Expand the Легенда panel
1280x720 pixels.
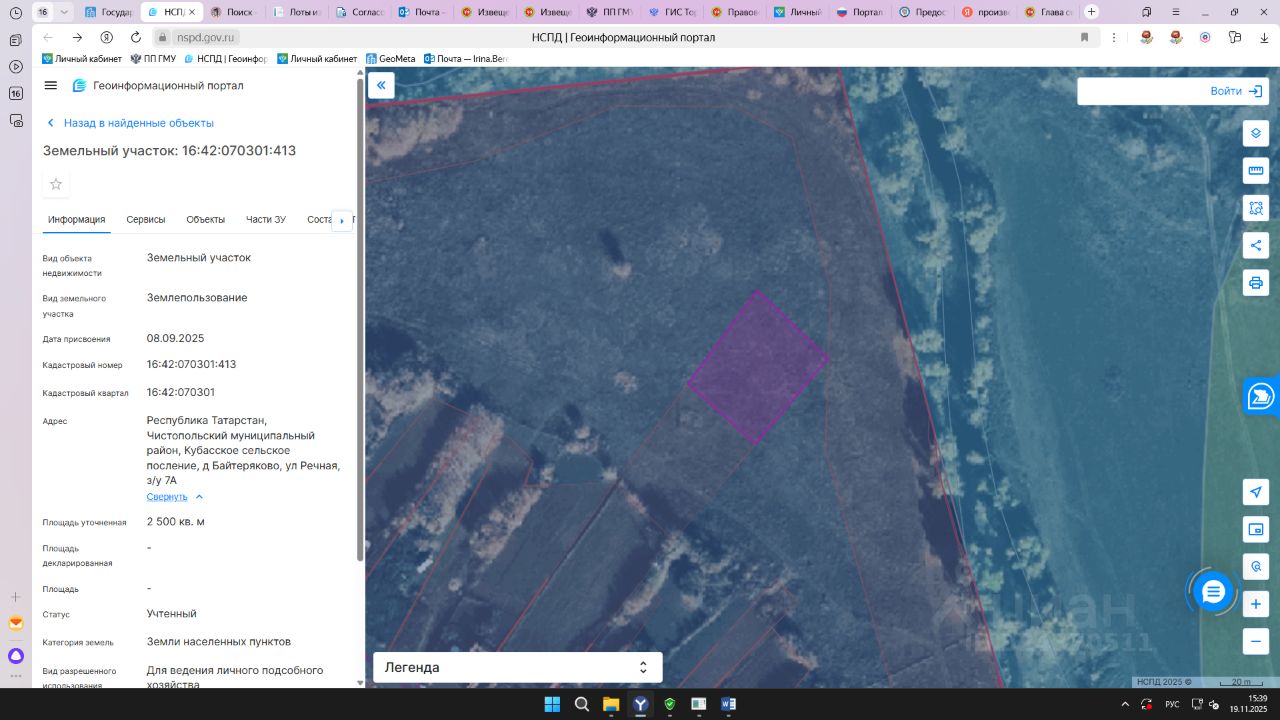(517, 667)
